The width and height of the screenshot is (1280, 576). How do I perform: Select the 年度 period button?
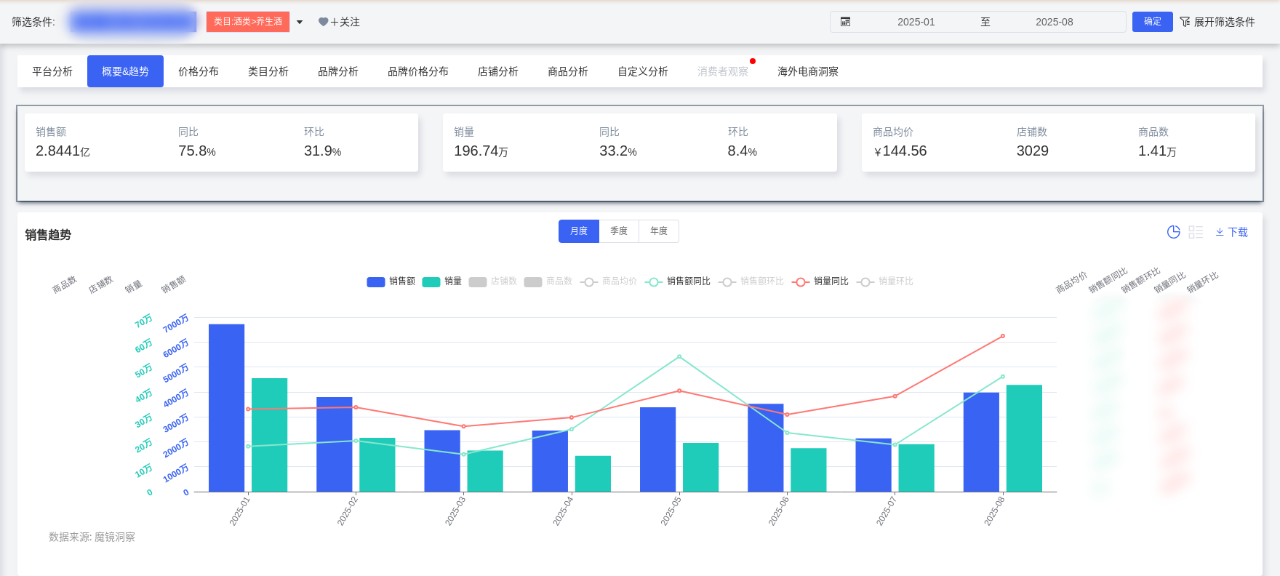pos(658,231)
